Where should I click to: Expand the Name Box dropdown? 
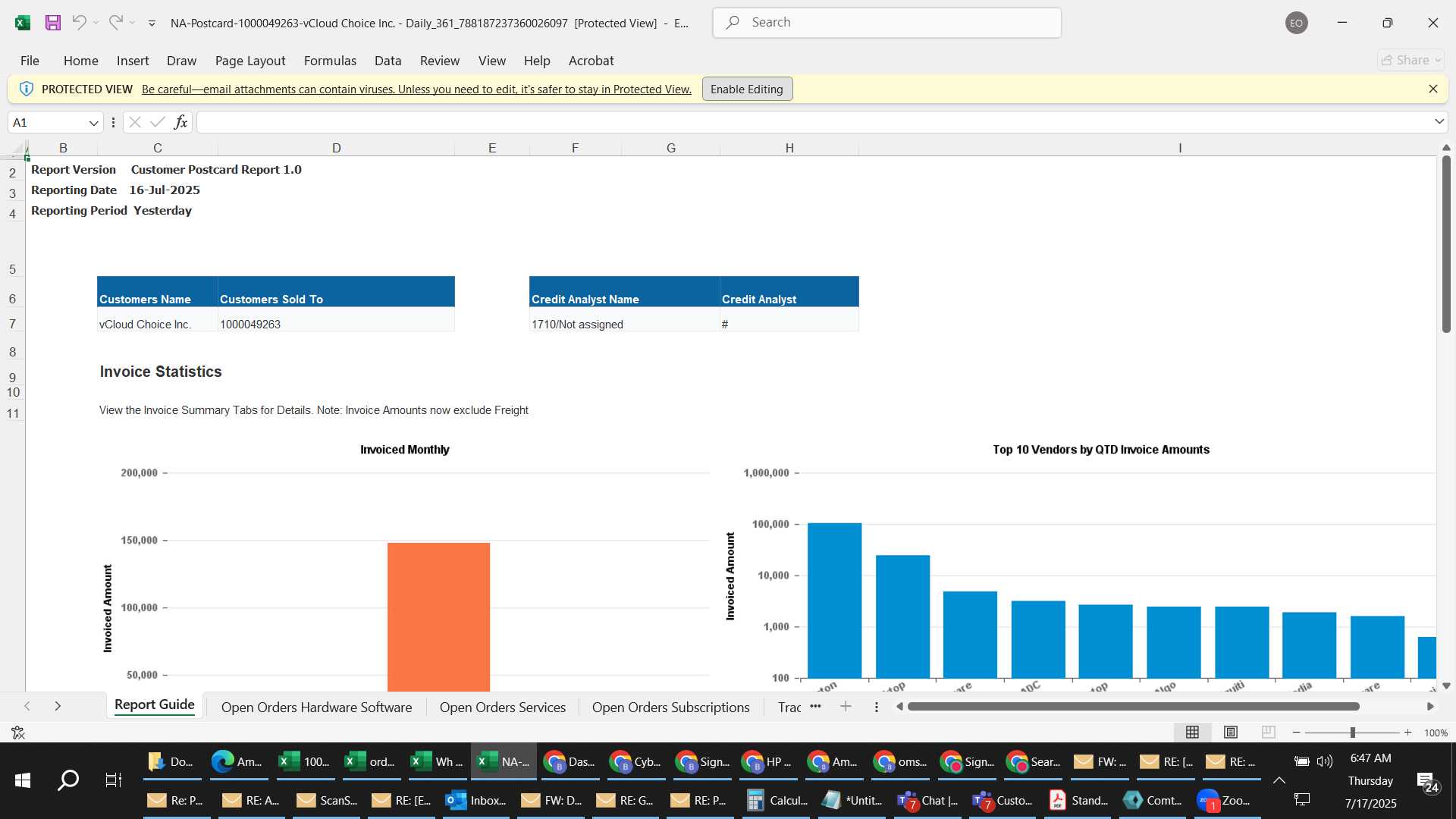94,123
